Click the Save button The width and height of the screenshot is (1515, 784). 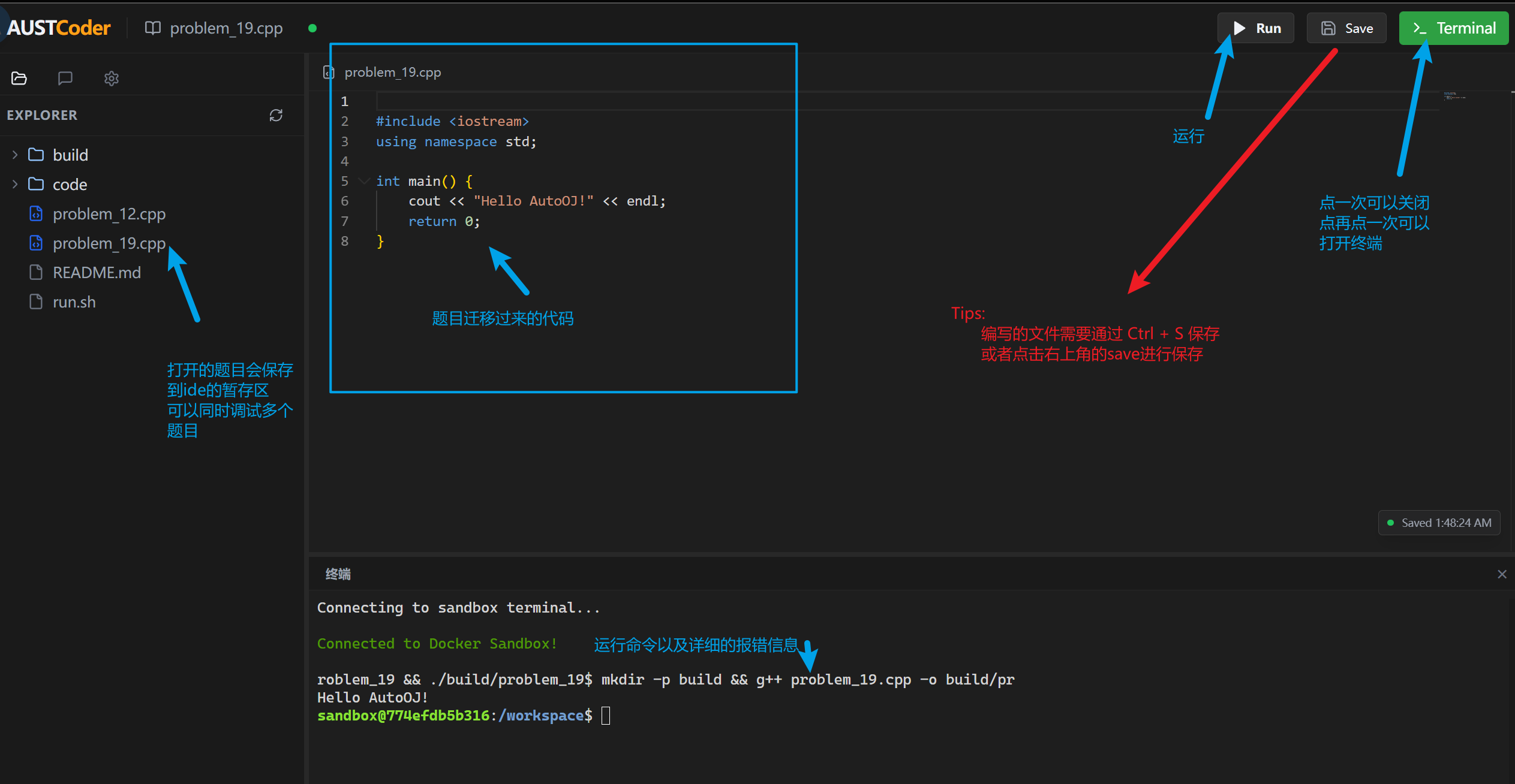(1345, 28)
